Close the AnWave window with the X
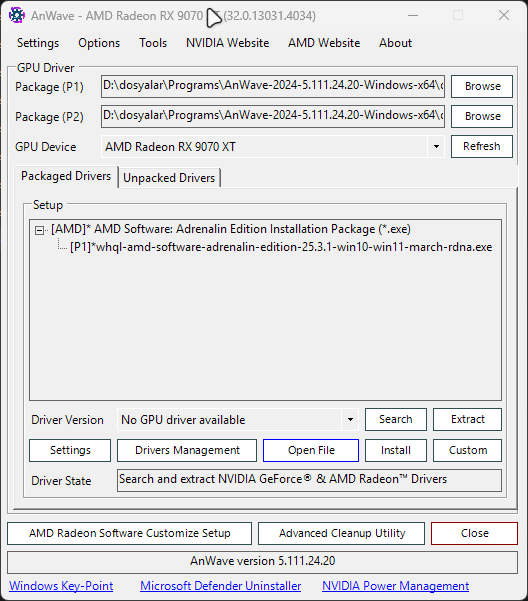Screen dimensions: 528x601 click(x=504, y=15)
